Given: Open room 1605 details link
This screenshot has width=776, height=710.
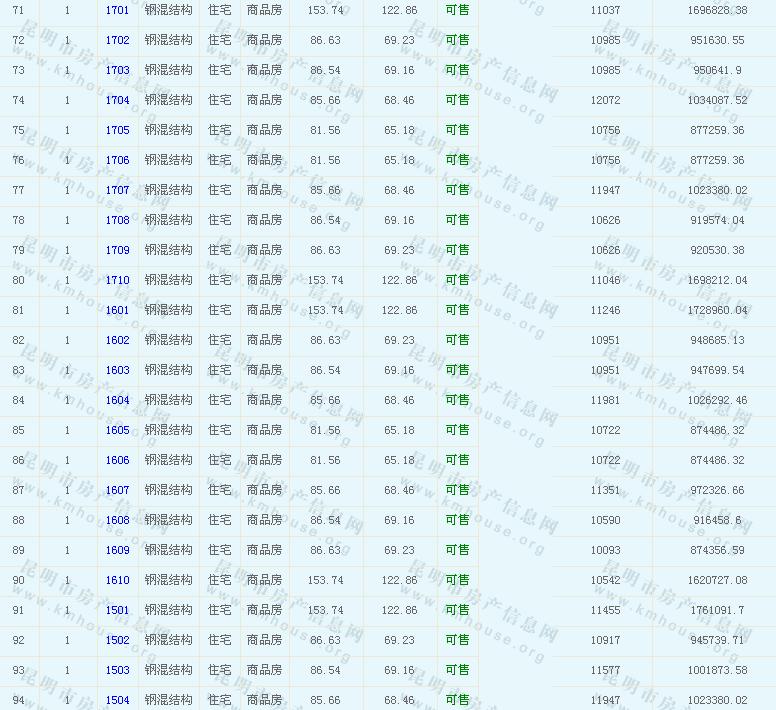Looking at the screenshot, I should 117,430.
